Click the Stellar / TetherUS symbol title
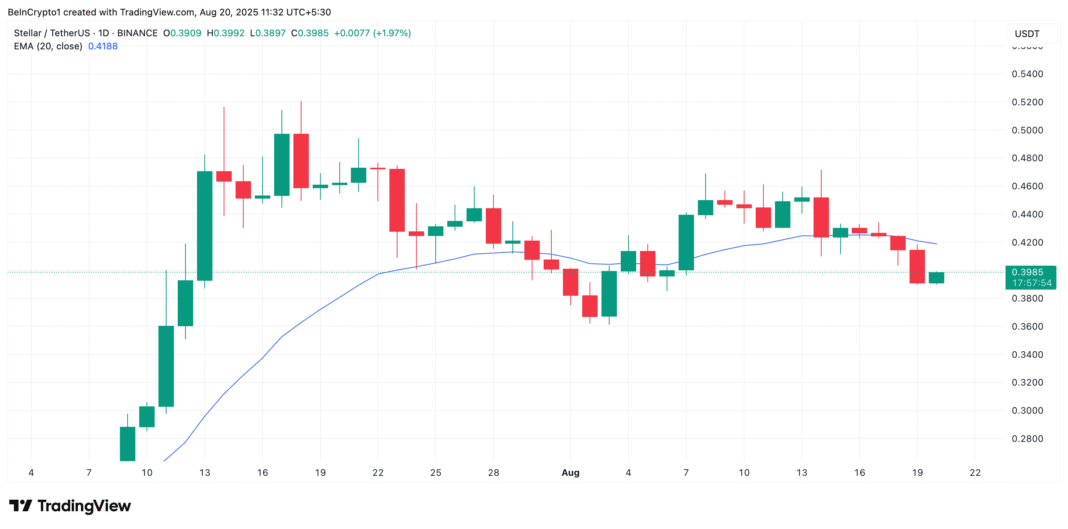The height and width of the screenshot is (529, 1068). 53,33
